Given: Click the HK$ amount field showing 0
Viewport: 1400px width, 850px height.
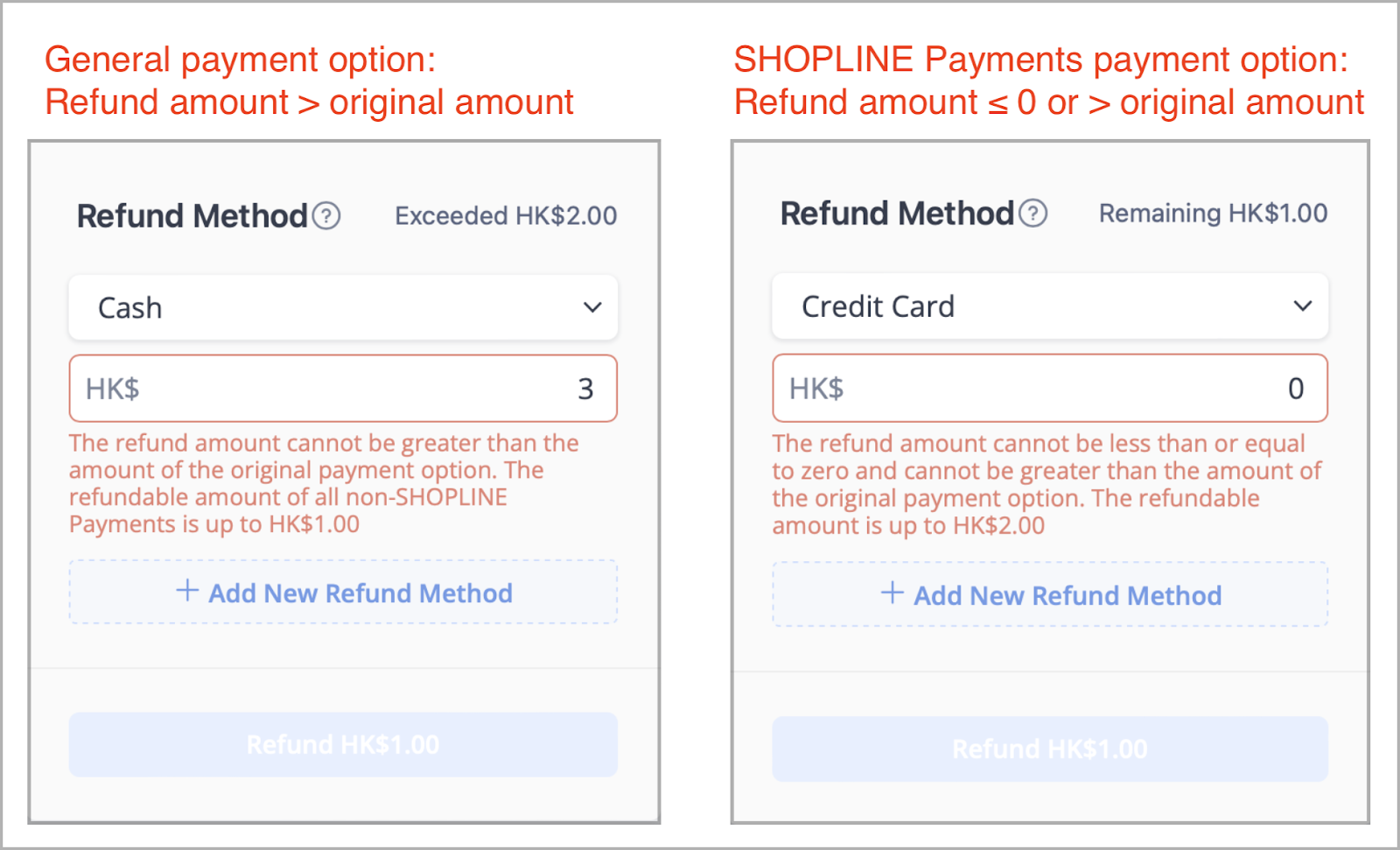Looking at the screenshot, I should (x=1050, y=388).
